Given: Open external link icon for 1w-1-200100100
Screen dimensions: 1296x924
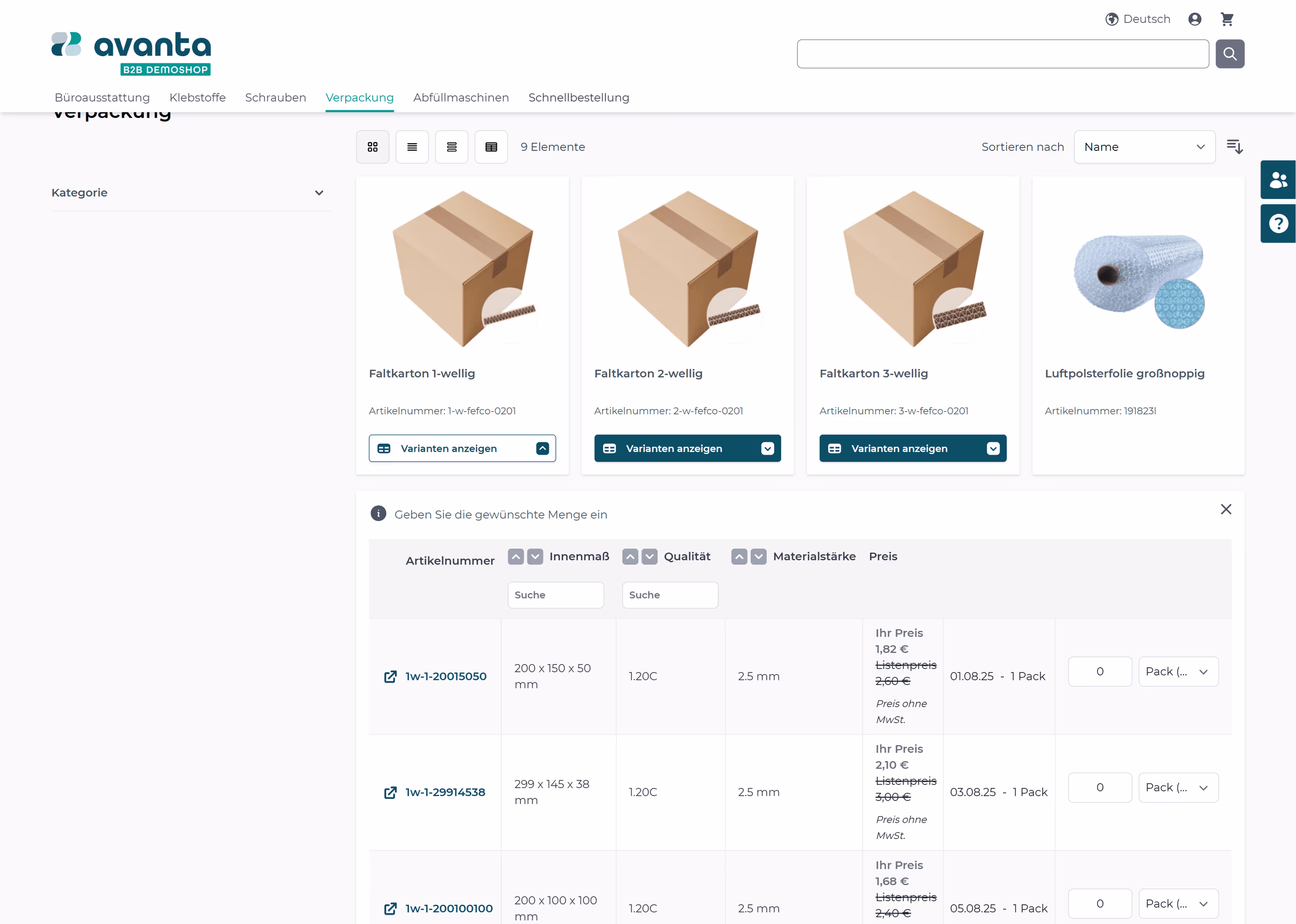Looking at the screenshot, I should click(x=390, y=909).
